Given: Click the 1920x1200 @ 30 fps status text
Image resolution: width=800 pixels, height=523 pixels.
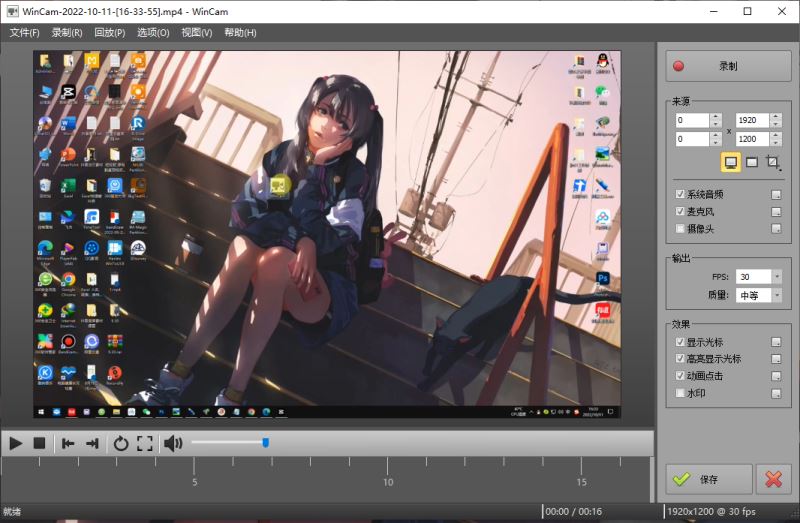Looking at the screenshot, I should pos(711,511).
